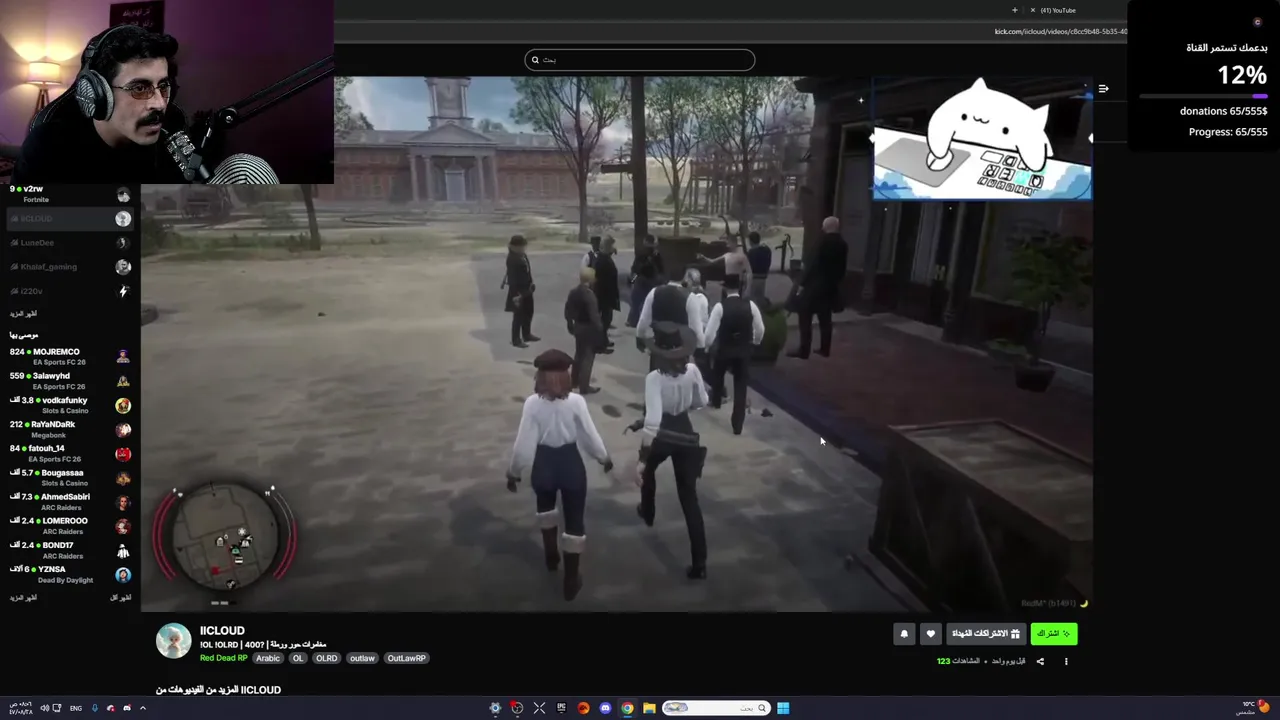Switch to the YouTube browser tab
The height and width of the screenshot is (720, 1280).
(x=1058, y=10)
